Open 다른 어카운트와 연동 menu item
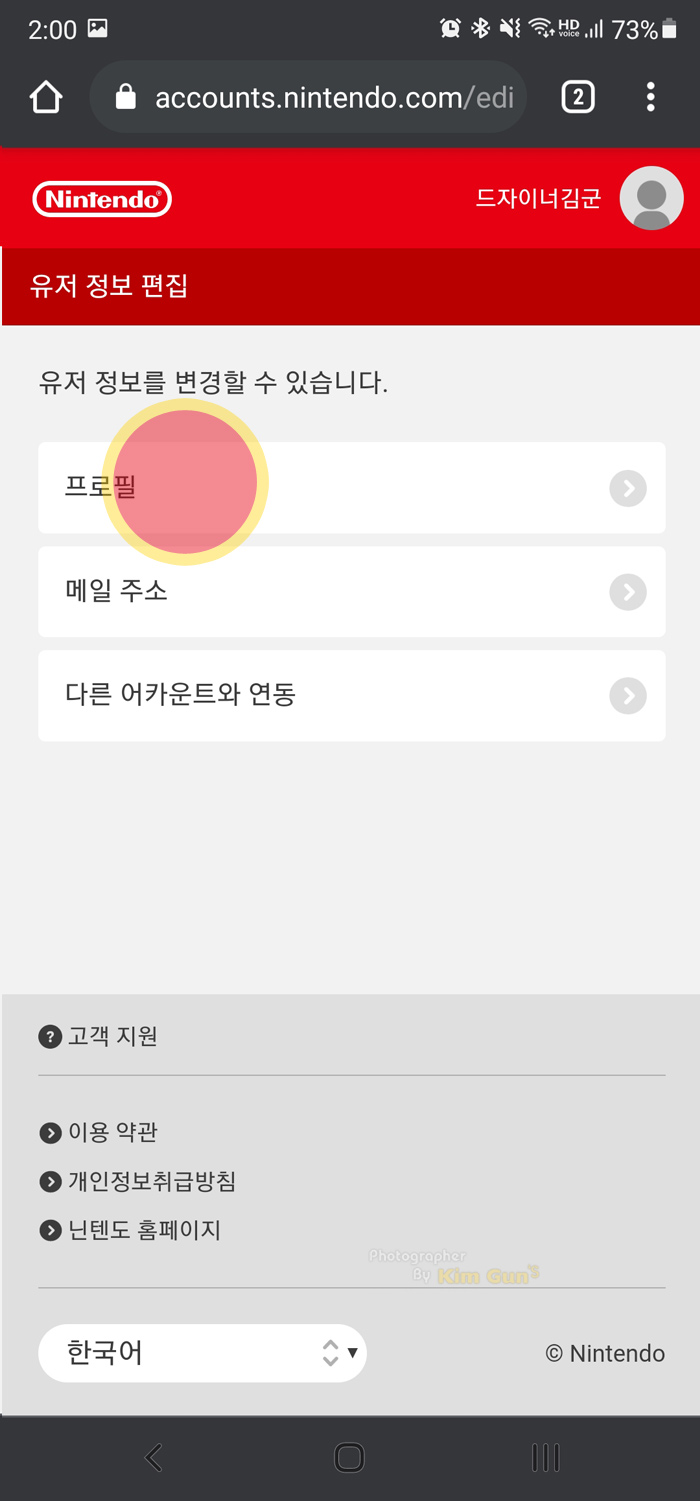 tap(352, 696)
